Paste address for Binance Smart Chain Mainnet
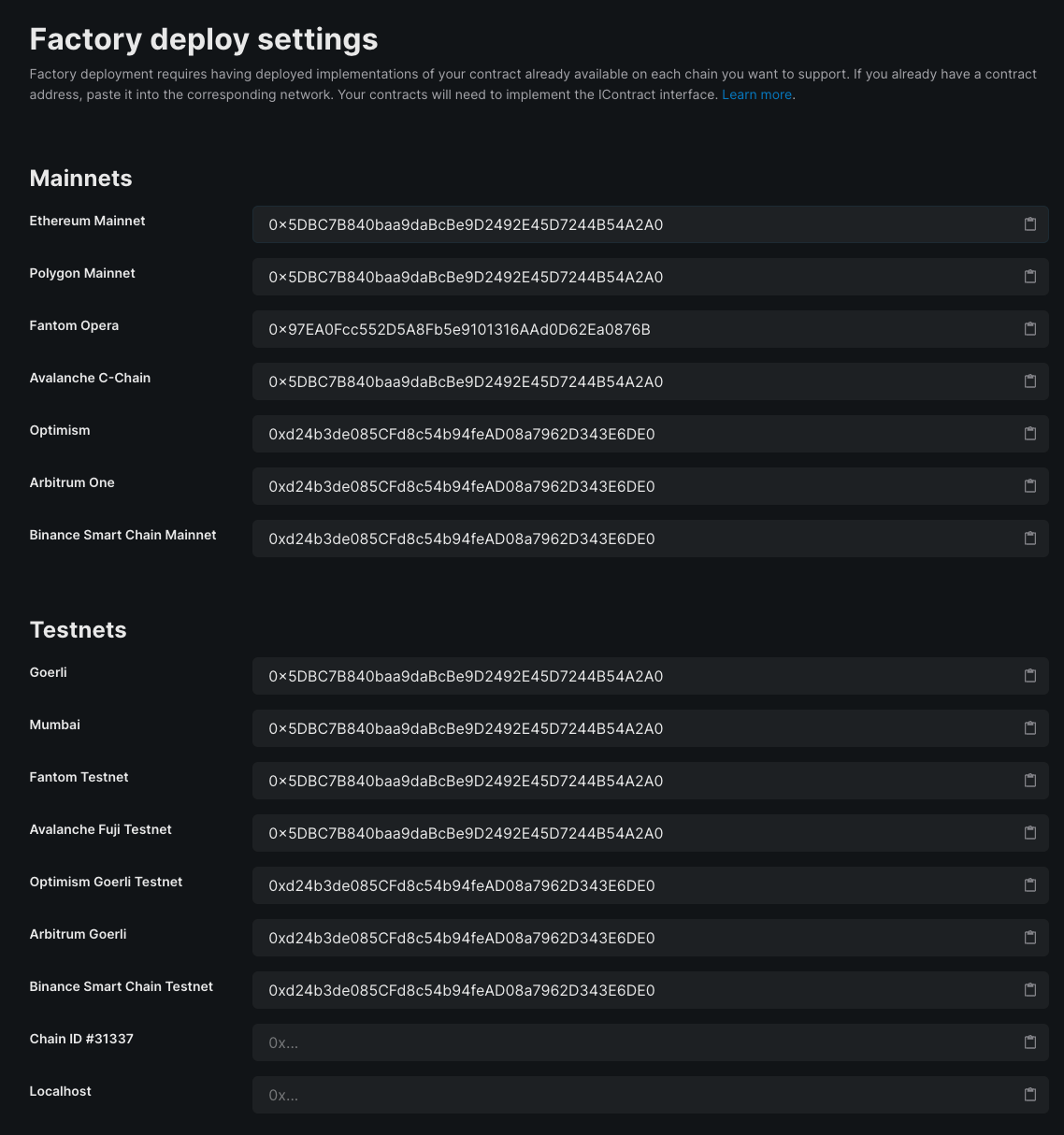The height and width of the screenshot is (1135, 1064). [x=1030, y=539]
